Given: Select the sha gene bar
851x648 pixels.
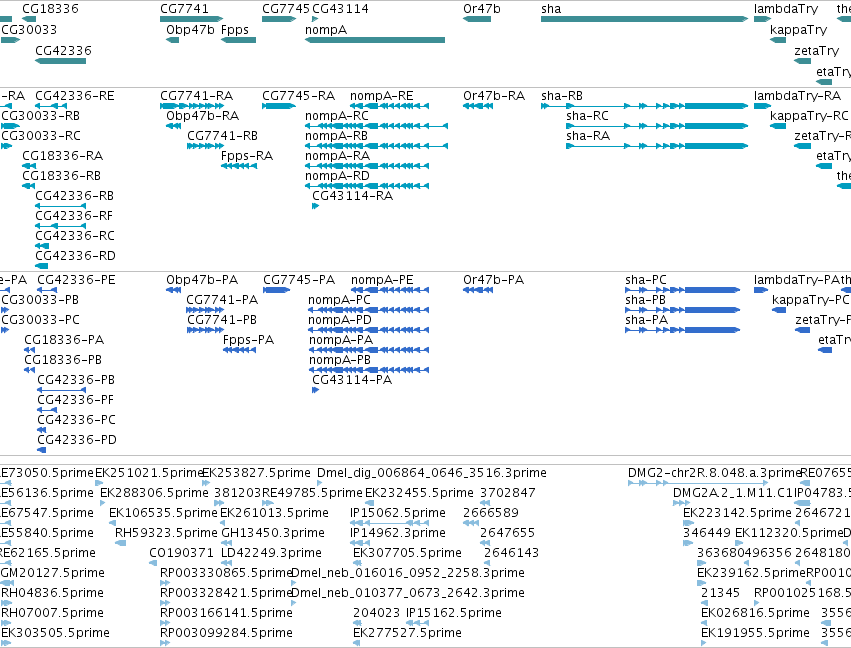Looking at the screenshot, I should click(x=644, y=19).
